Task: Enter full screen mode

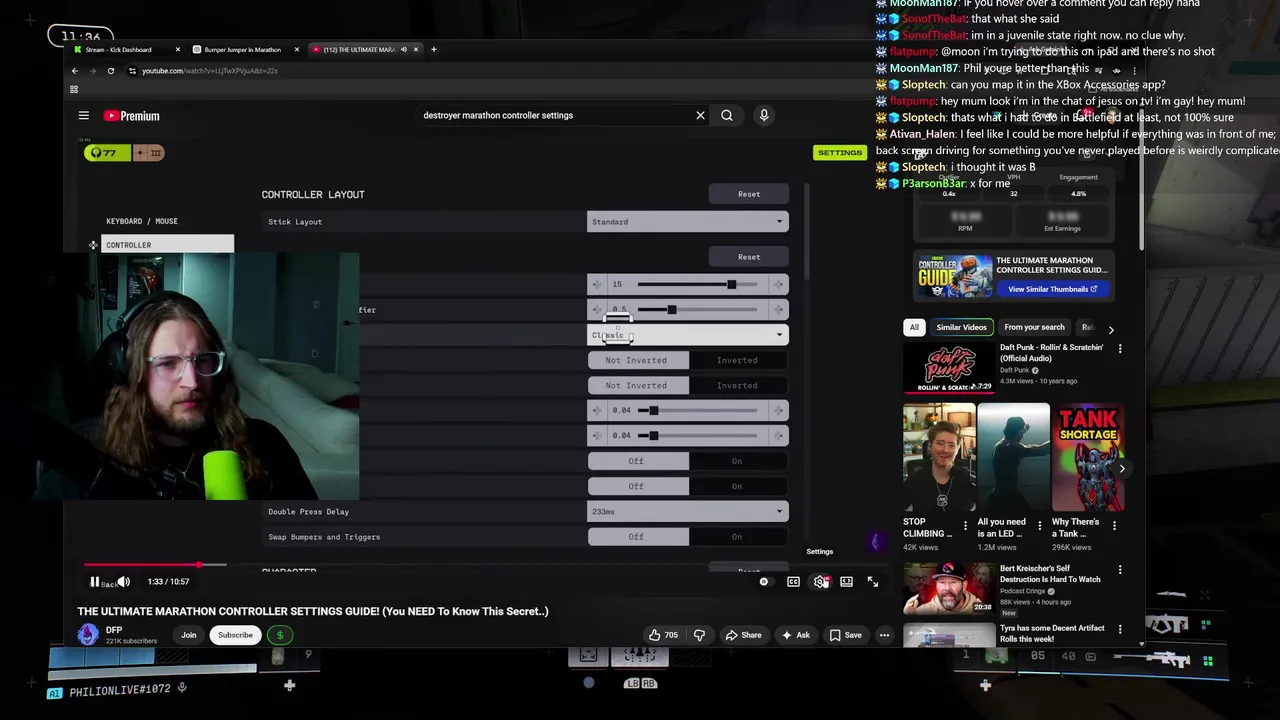Action: [873, 582]
